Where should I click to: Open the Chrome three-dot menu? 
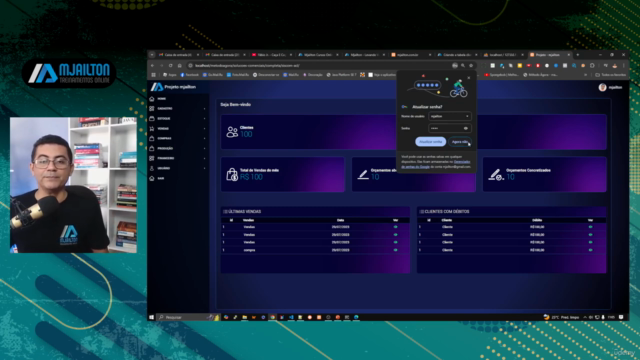pyautogui.click(x=624, y=66)
